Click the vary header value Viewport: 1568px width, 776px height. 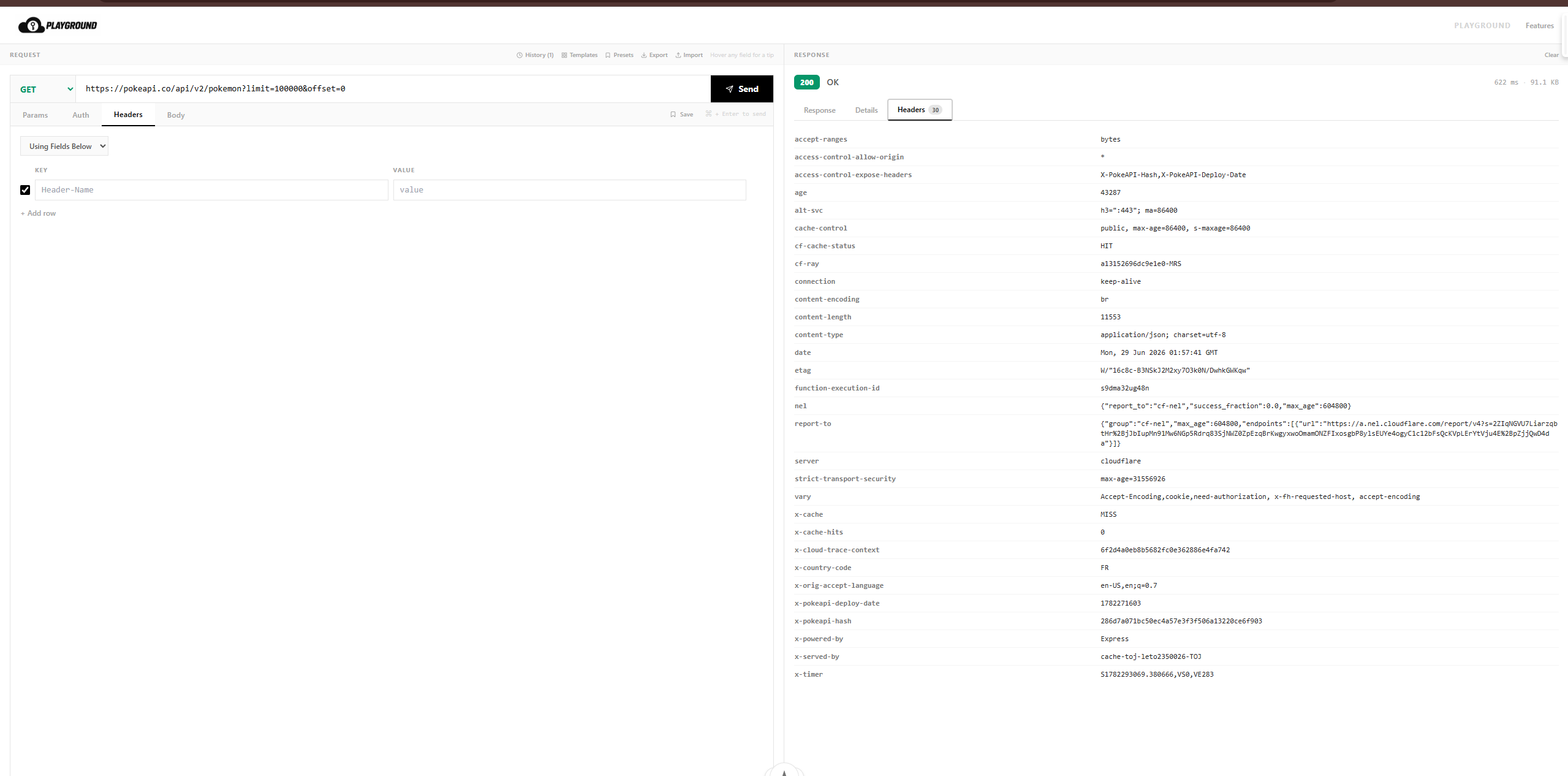(x=1260, y=496)
